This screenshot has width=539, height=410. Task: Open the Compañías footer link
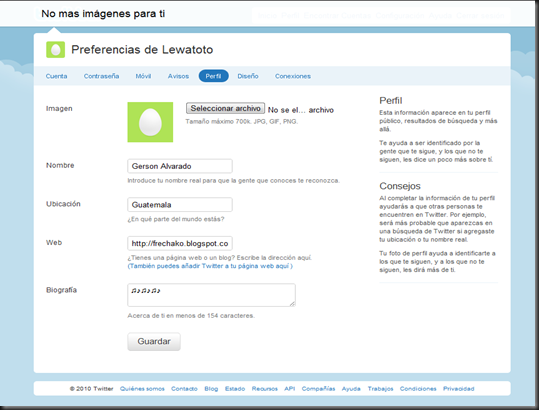pyautogui.click(x=318, y=389)
